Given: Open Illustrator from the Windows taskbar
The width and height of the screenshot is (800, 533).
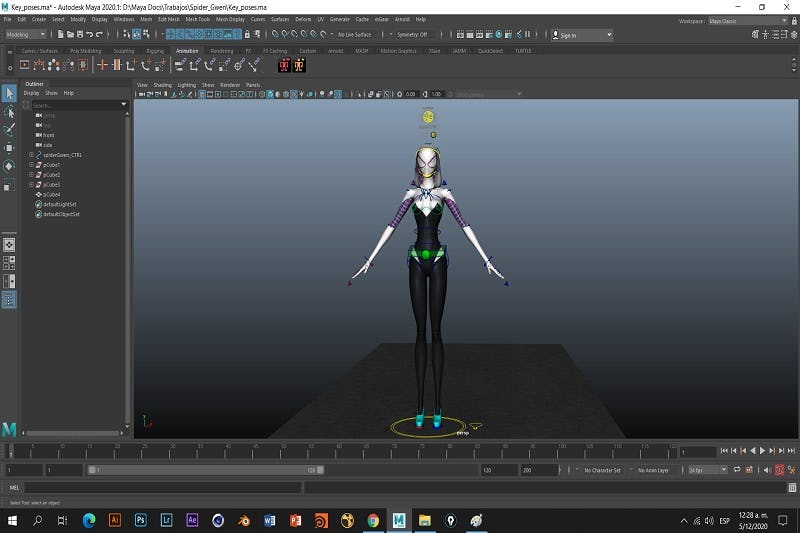Looking at the screenshot, I should pyautogui.click(x=114, y=520).
